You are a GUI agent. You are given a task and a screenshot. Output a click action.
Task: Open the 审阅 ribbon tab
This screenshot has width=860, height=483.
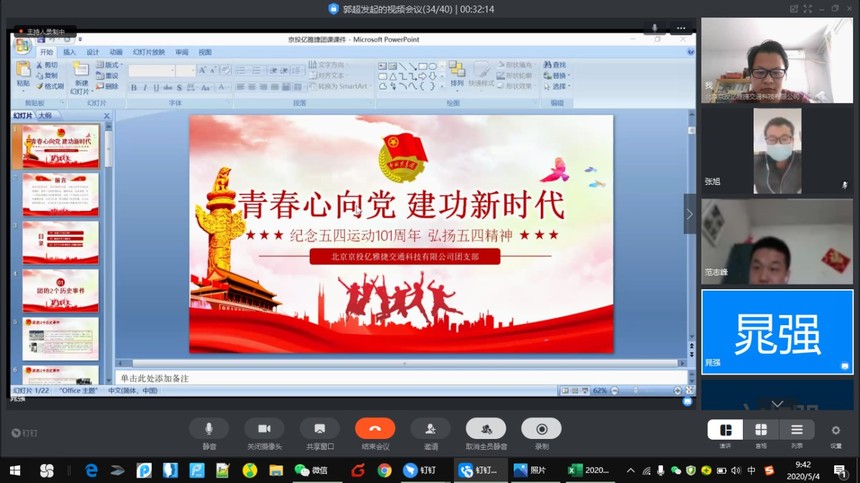182,52
